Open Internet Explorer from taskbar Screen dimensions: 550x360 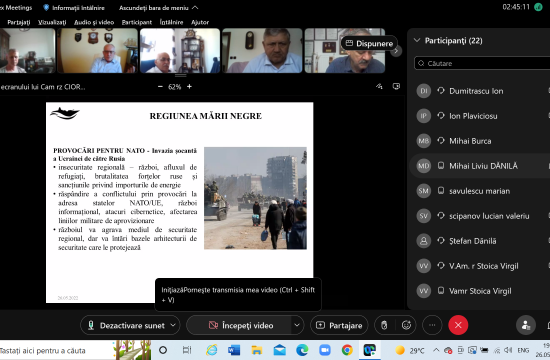pyautogui.click(x=212, y=350)
